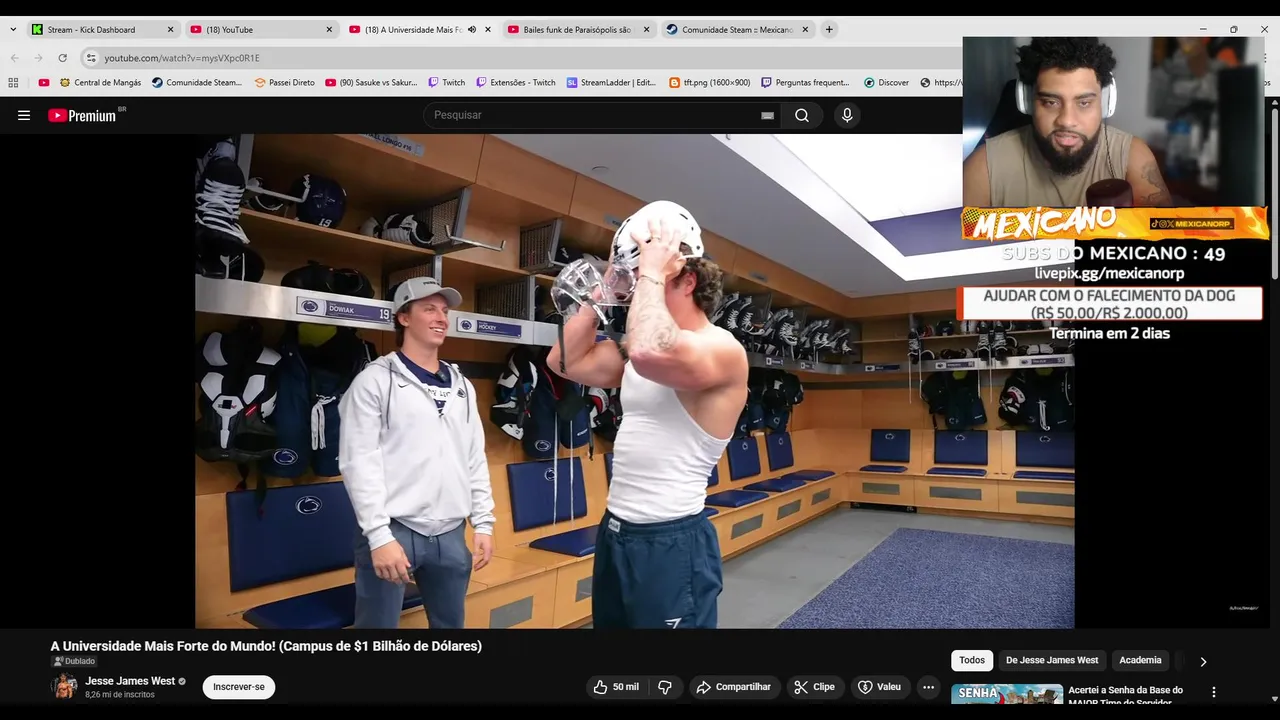The image size is (1280, 720).
Task: Go forward with browser forward arrow
Action: [38, 58]
